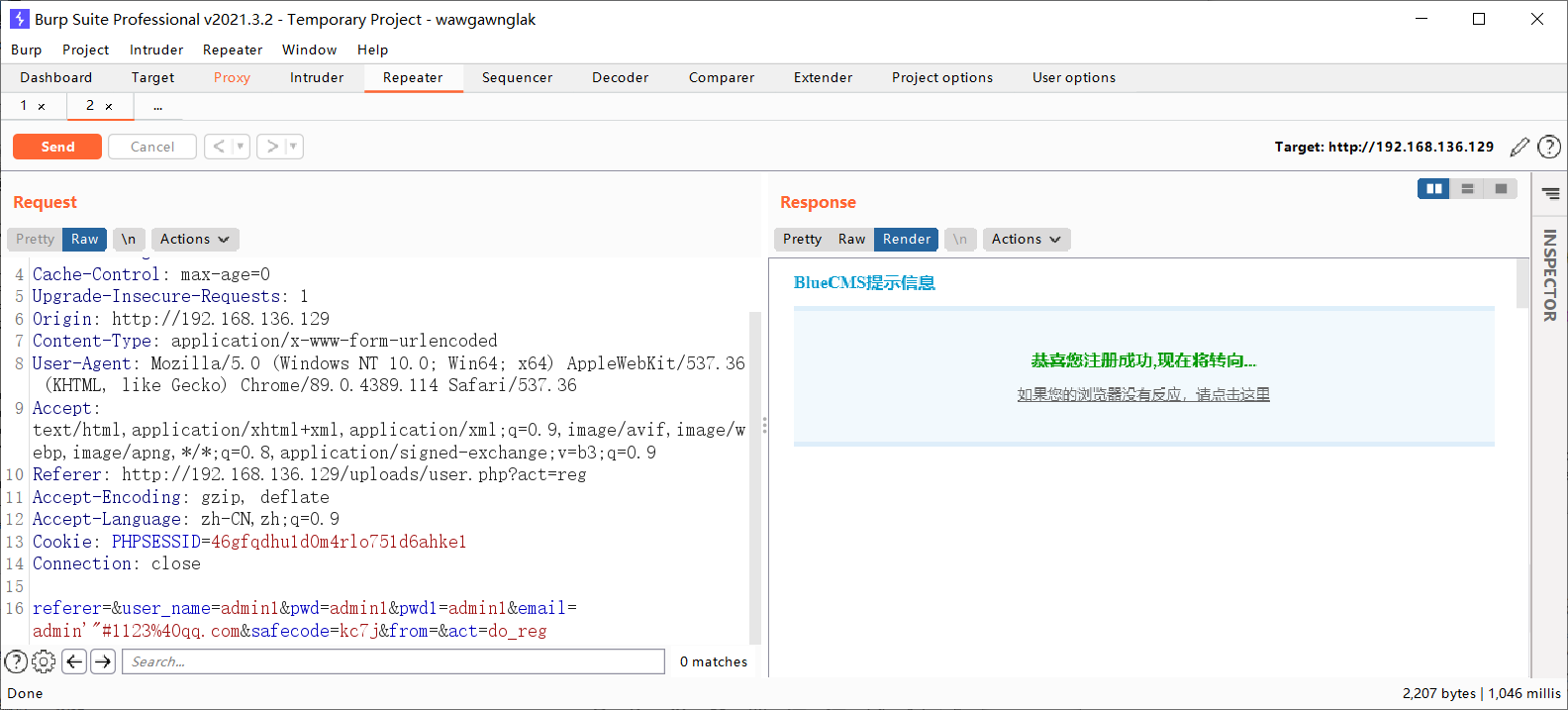Toggle request \n non-printing characters
Image resolution: width=1568 pixels, height=710 pixels.
point(129,239)
